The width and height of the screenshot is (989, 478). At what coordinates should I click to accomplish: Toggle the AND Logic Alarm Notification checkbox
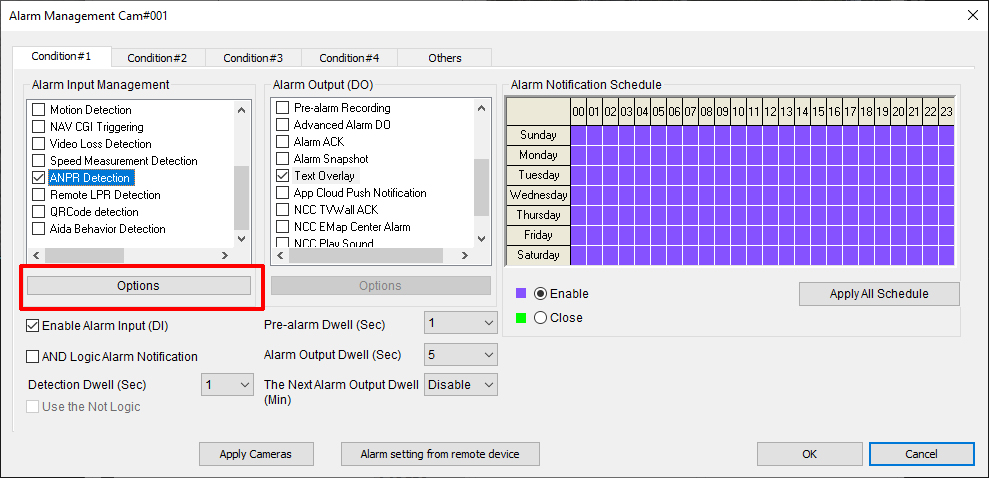point(34,357)
